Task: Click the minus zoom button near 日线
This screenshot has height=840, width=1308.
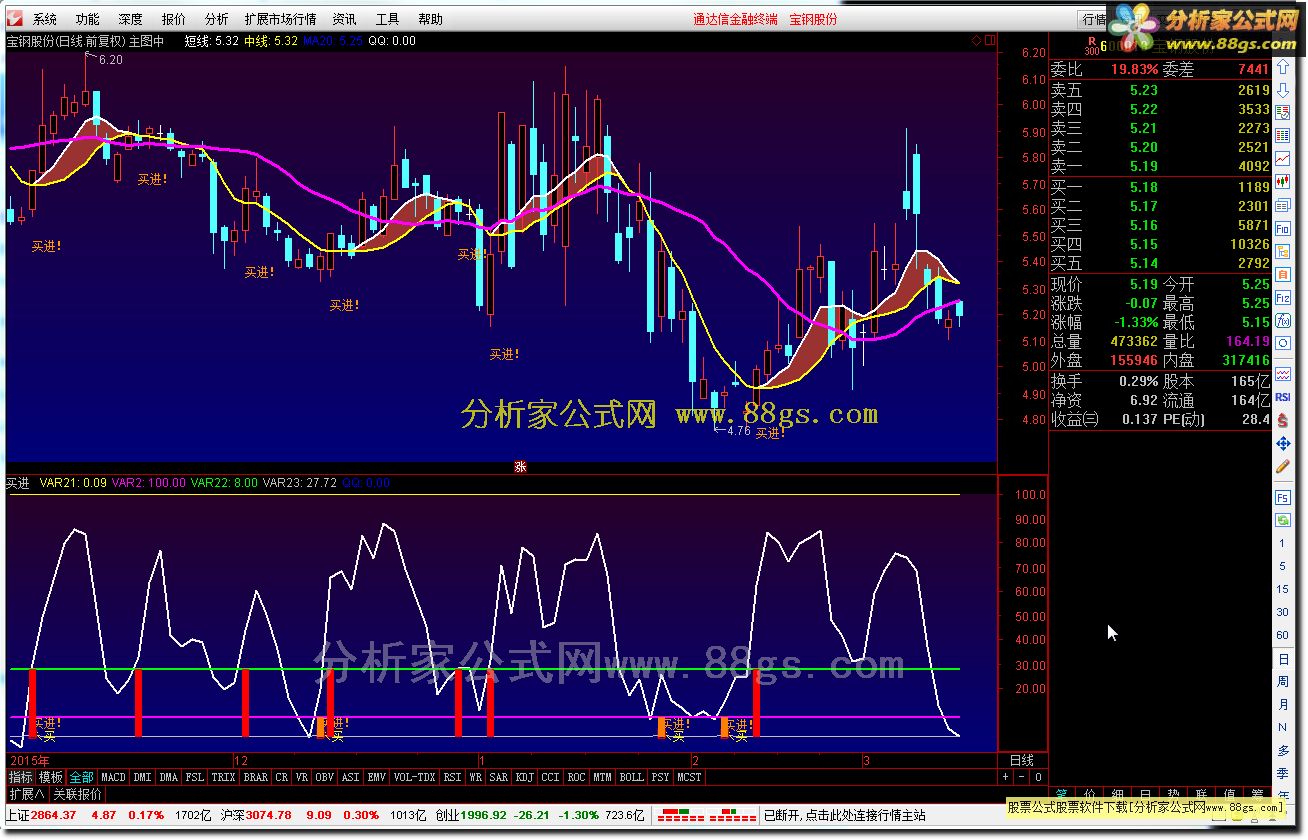Action: [x=1022, y=777]
